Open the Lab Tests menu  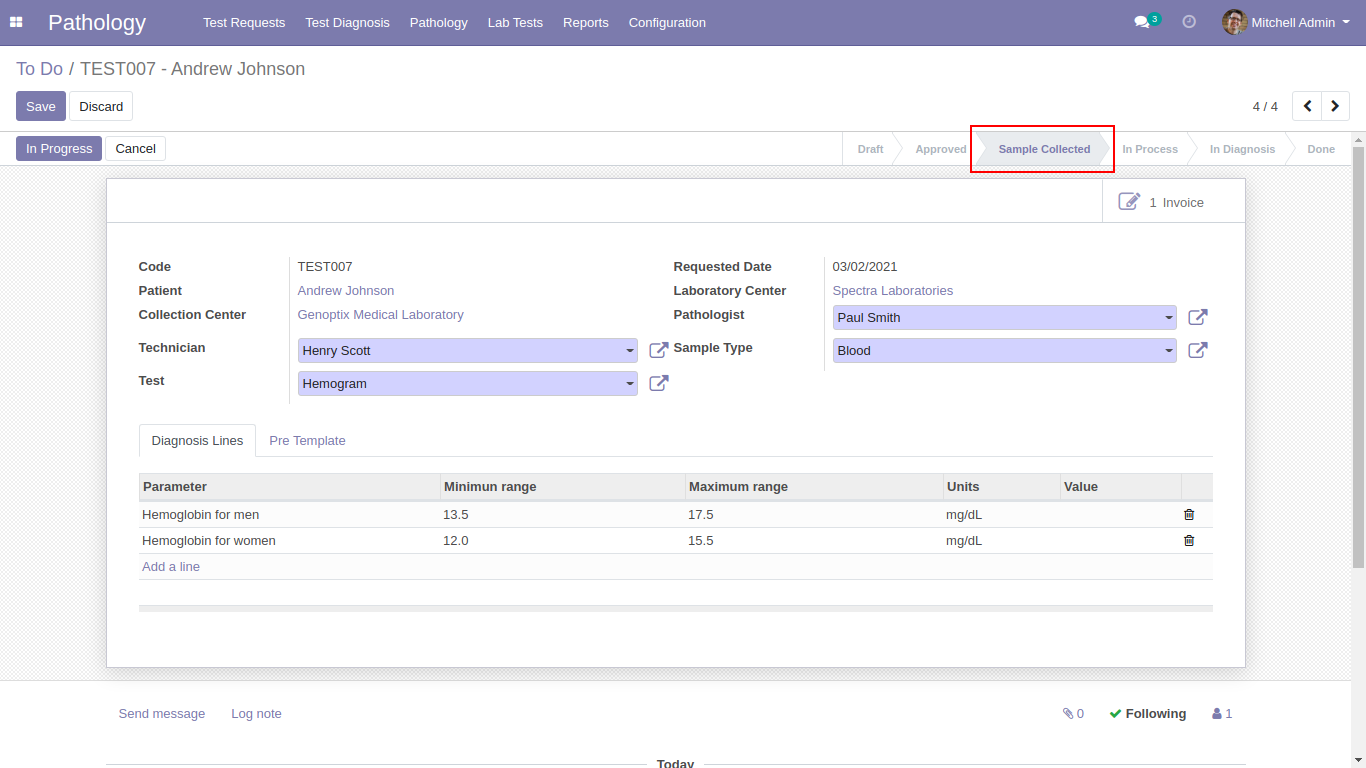coord(515,22)
